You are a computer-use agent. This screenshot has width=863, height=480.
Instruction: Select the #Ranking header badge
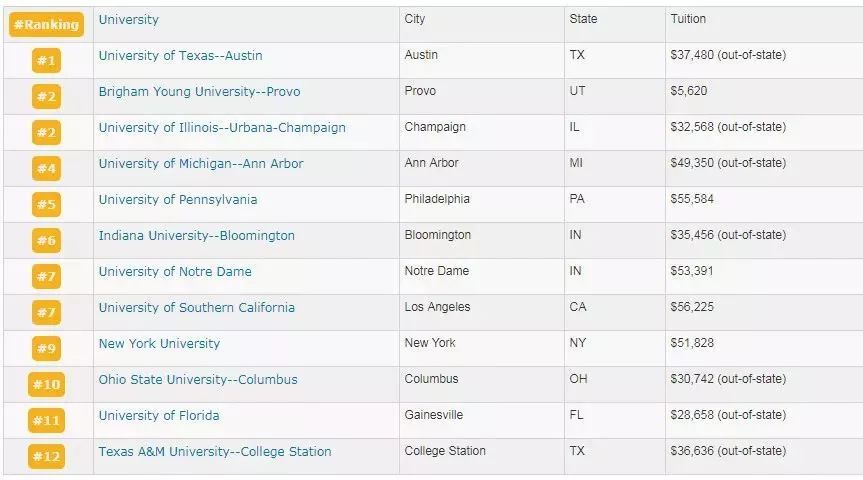coord(46,24)
